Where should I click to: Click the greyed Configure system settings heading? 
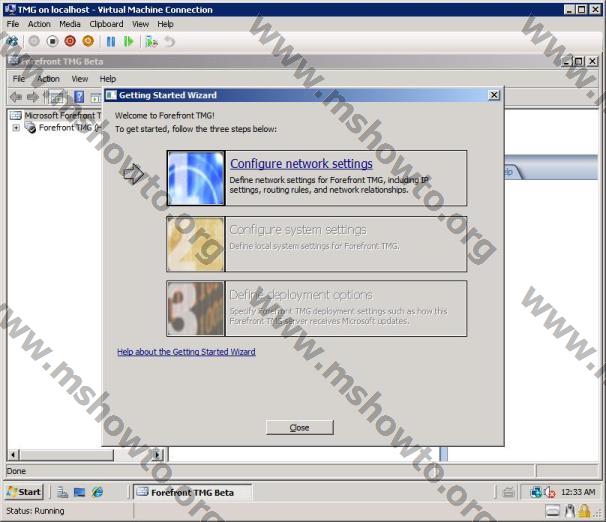(298, 230)
